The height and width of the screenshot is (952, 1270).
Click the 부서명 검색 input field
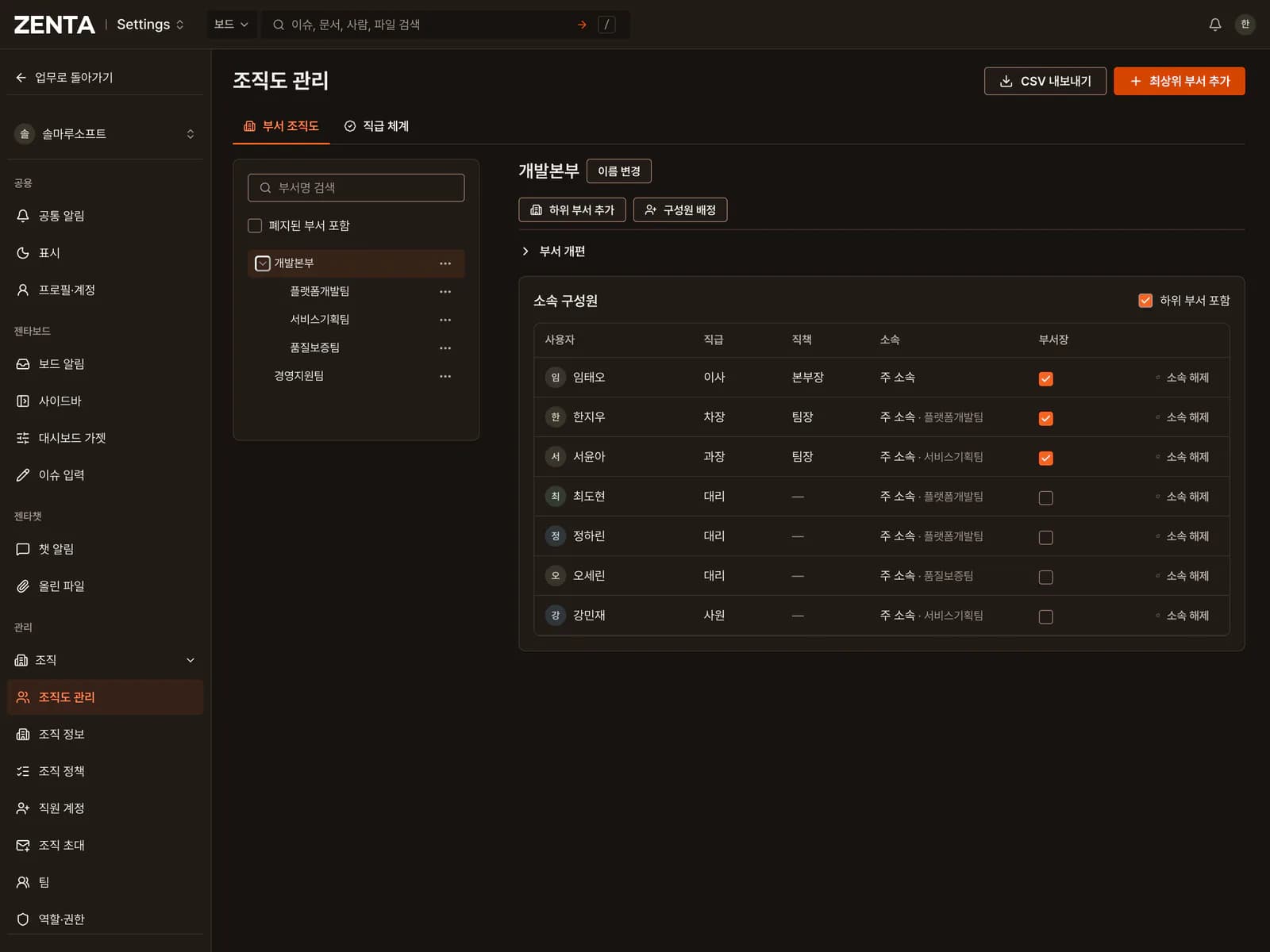(356, 188)
